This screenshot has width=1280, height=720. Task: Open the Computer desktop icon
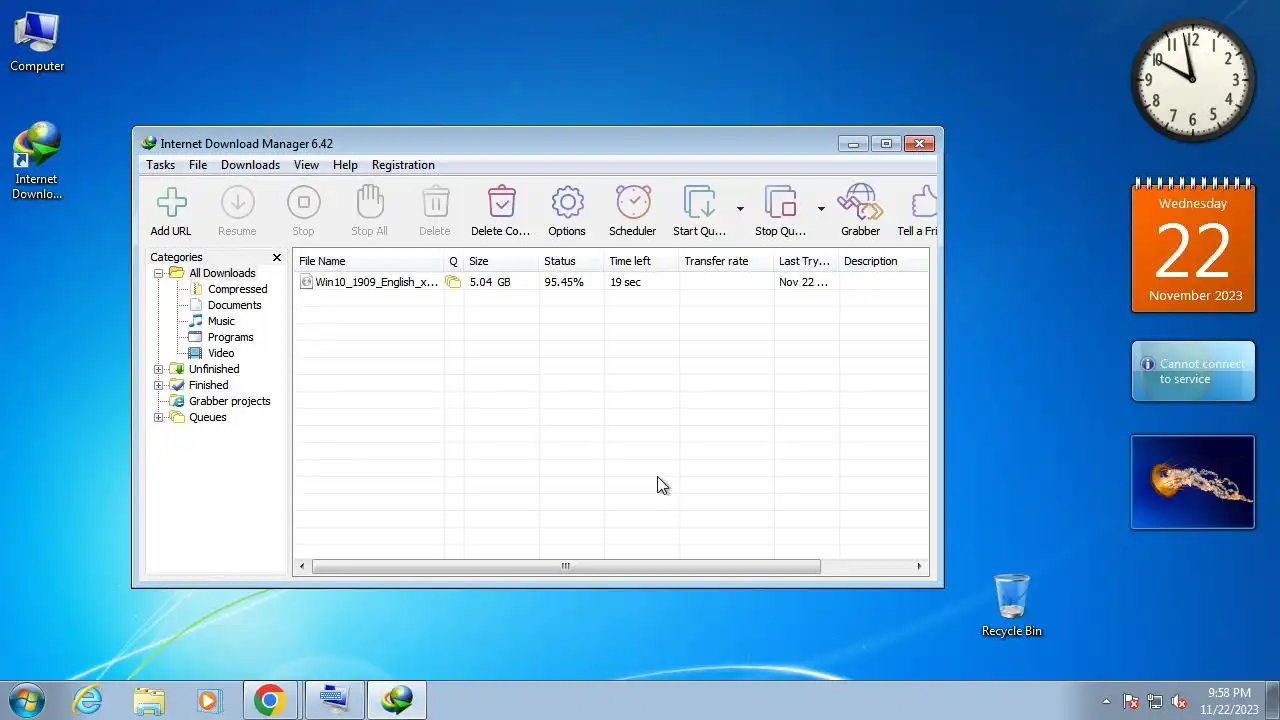tap(37, 42)
